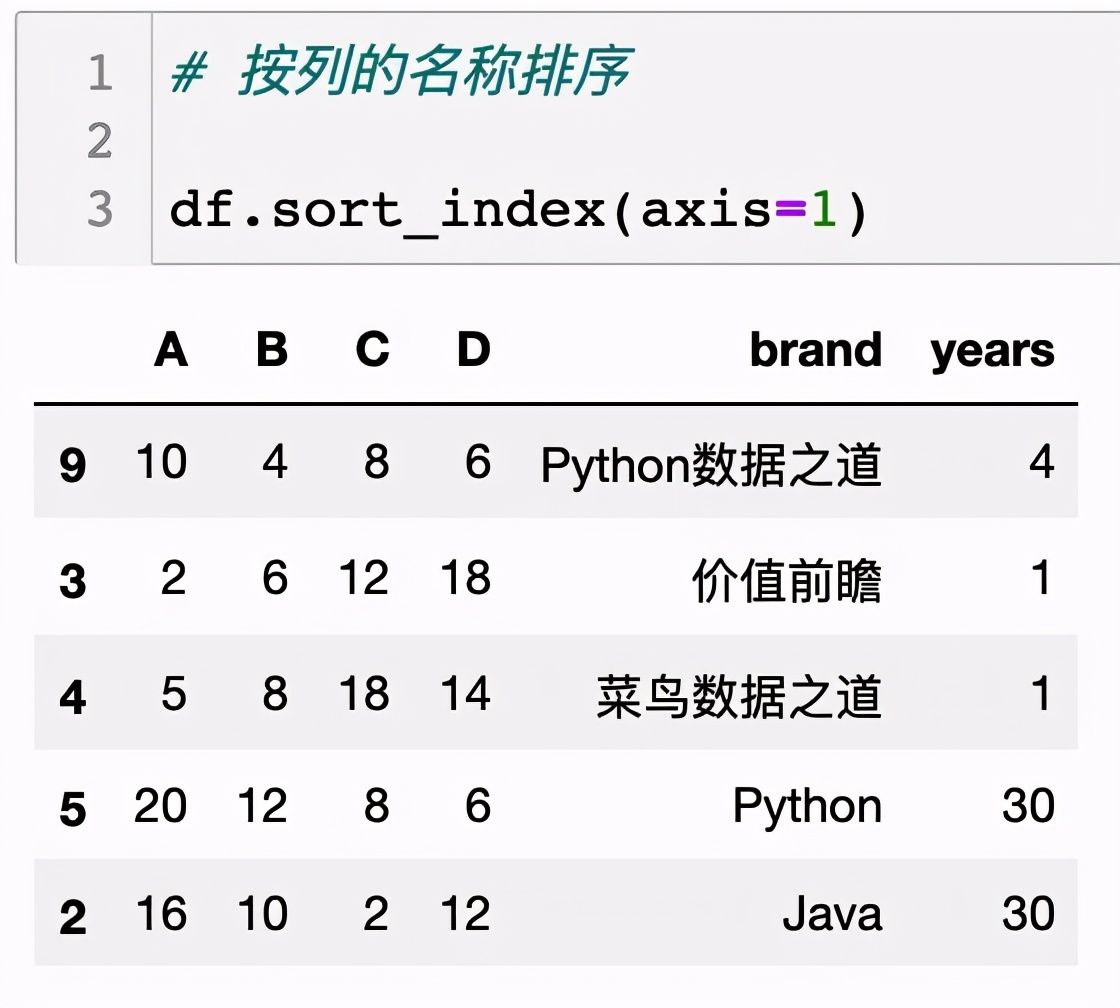Click value 4 in column B, row 9
Viewport: 1120px width, 1008px height.
point(275,461)
